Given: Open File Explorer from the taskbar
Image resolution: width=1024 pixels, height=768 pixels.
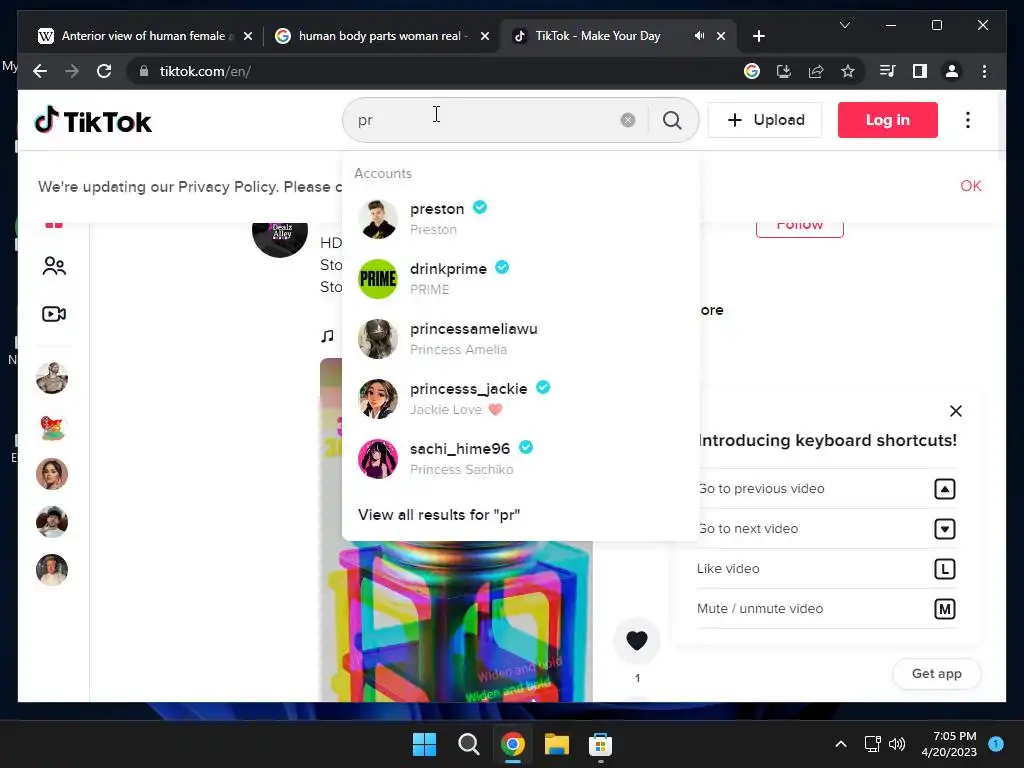Looking at the screenshot, I should point(556,744).
